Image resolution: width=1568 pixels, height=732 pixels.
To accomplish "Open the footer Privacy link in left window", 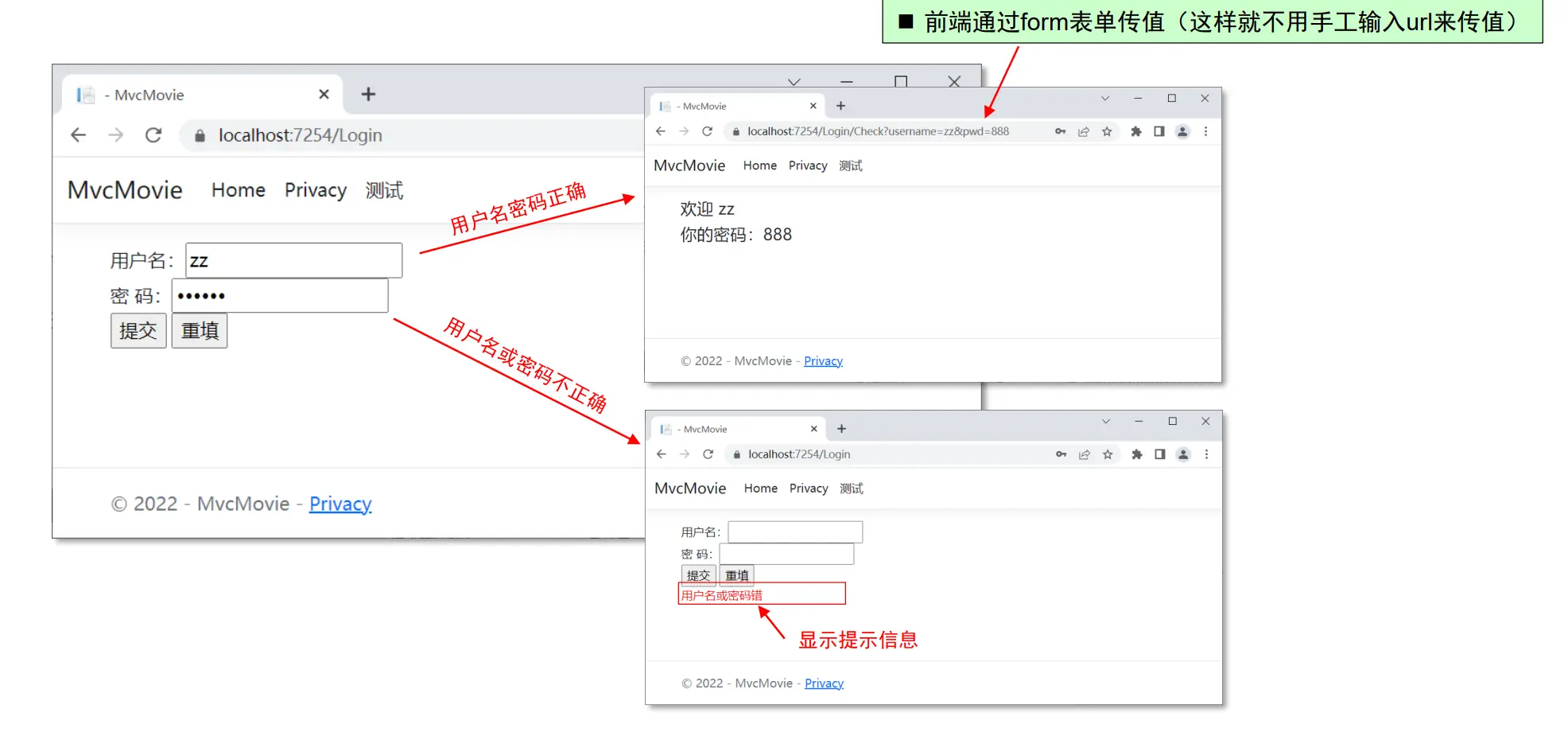I will (x=340, y=504).
